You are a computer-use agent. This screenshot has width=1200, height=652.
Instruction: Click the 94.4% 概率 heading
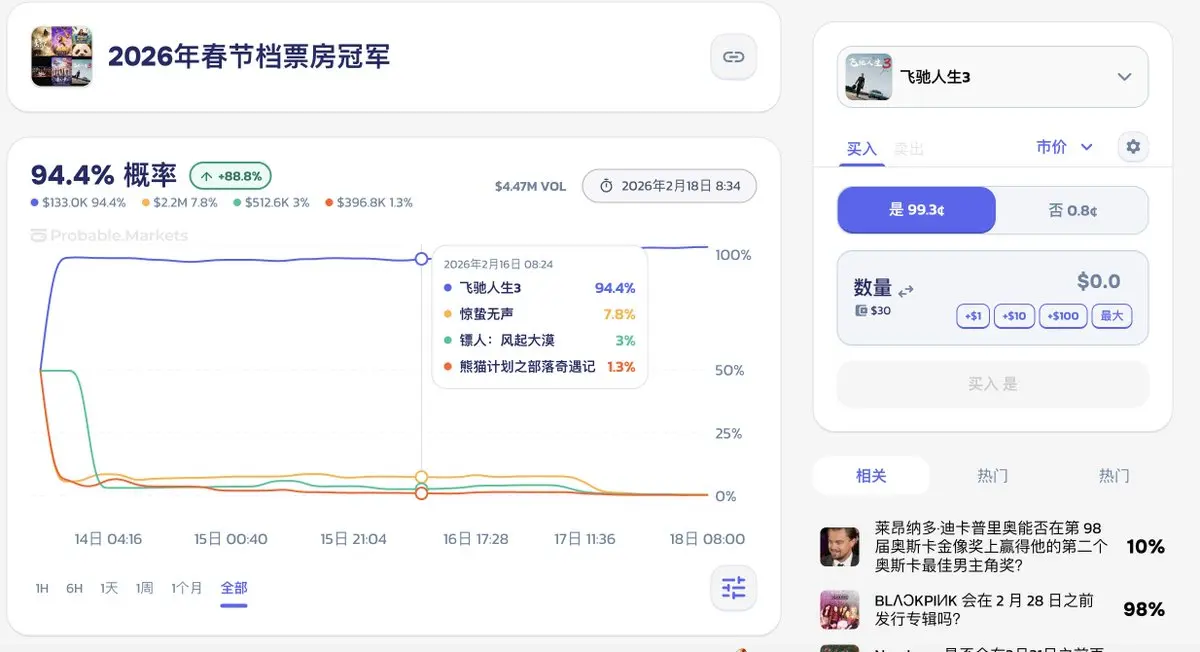click(104, 175)
